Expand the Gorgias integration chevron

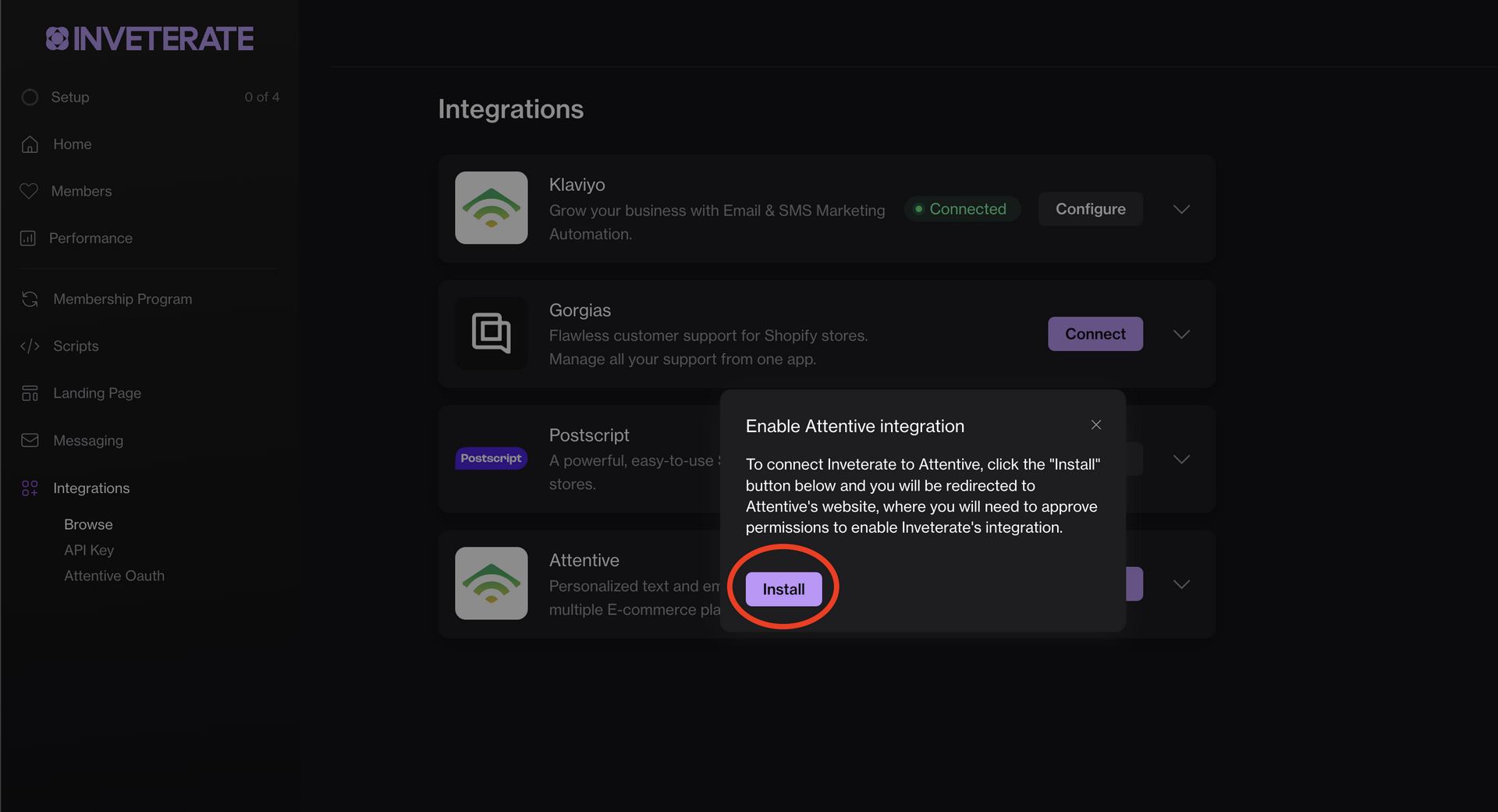coord(1181,334)
